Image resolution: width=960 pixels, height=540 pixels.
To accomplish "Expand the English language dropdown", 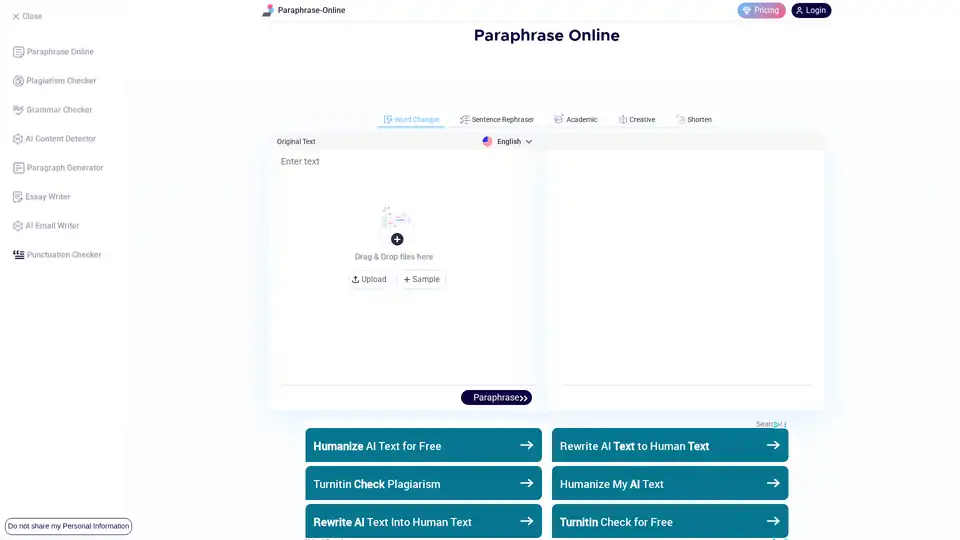I will [508, 142].
